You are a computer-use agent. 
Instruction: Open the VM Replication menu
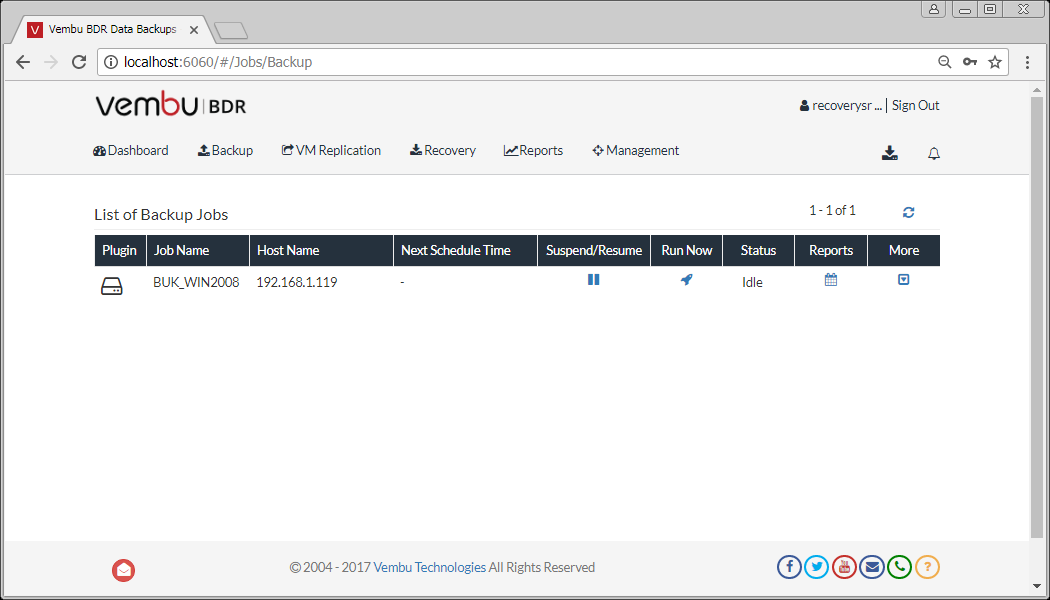coord(331,151)
